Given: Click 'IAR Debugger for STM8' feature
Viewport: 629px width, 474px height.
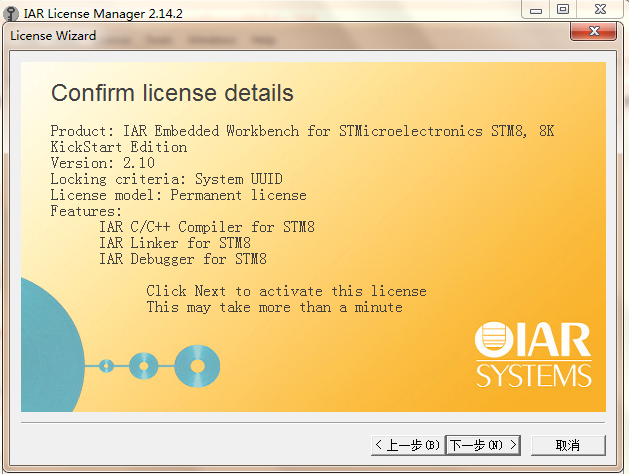Looking at the screenshot, I should (x=183, y=259).
